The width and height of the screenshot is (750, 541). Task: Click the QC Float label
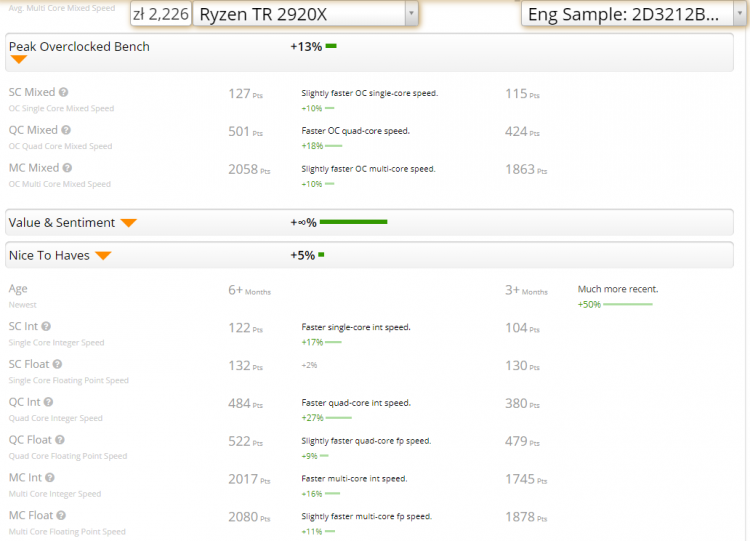click(30, 440)
